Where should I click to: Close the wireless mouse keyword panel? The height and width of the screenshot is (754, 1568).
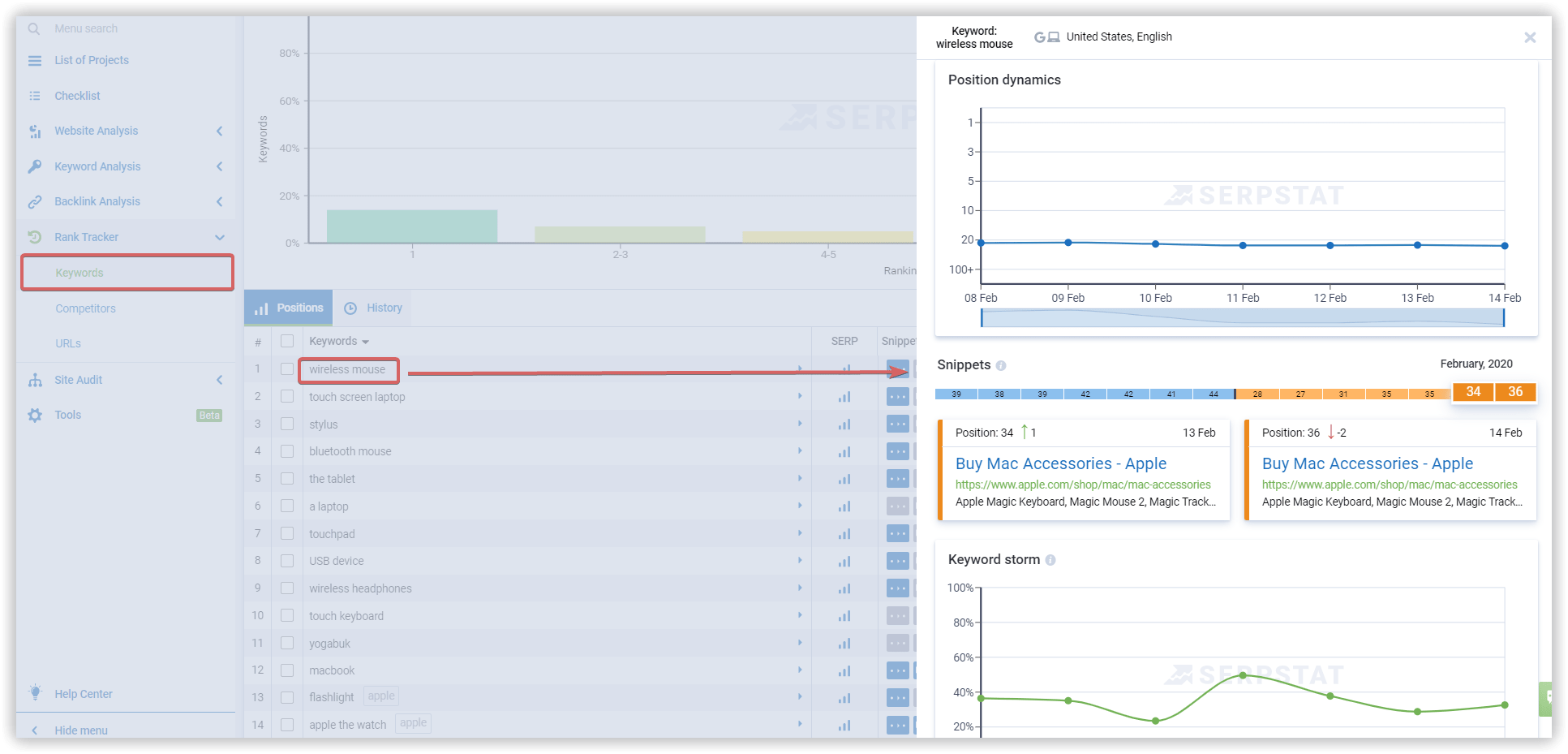pos(1530,37)
